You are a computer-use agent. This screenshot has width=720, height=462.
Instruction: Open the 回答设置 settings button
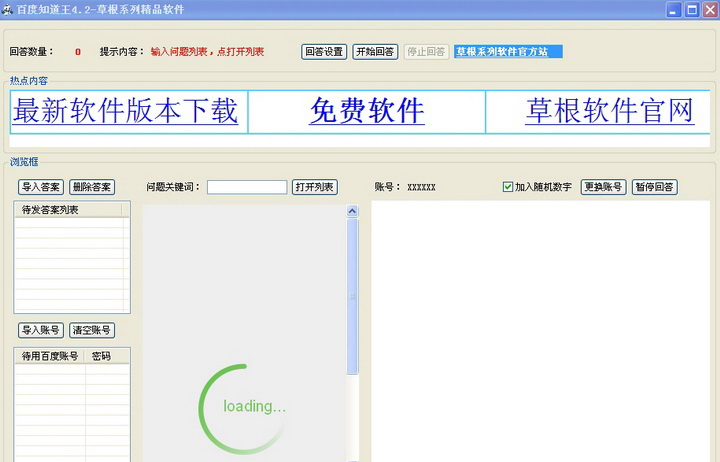click(x=324, y=52)
